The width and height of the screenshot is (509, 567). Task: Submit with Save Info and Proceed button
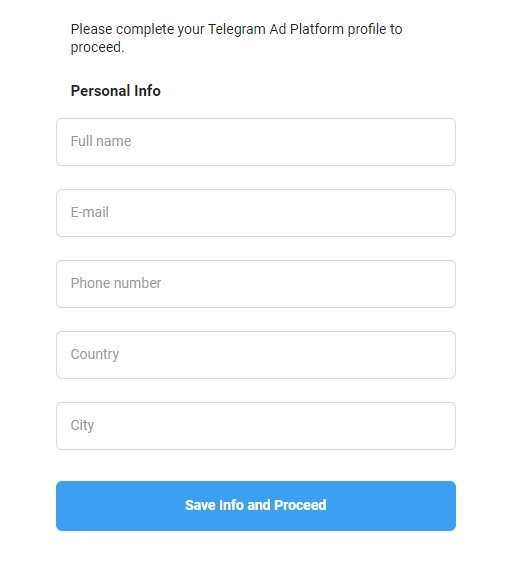pyautogui.click(x=256, y=506)
